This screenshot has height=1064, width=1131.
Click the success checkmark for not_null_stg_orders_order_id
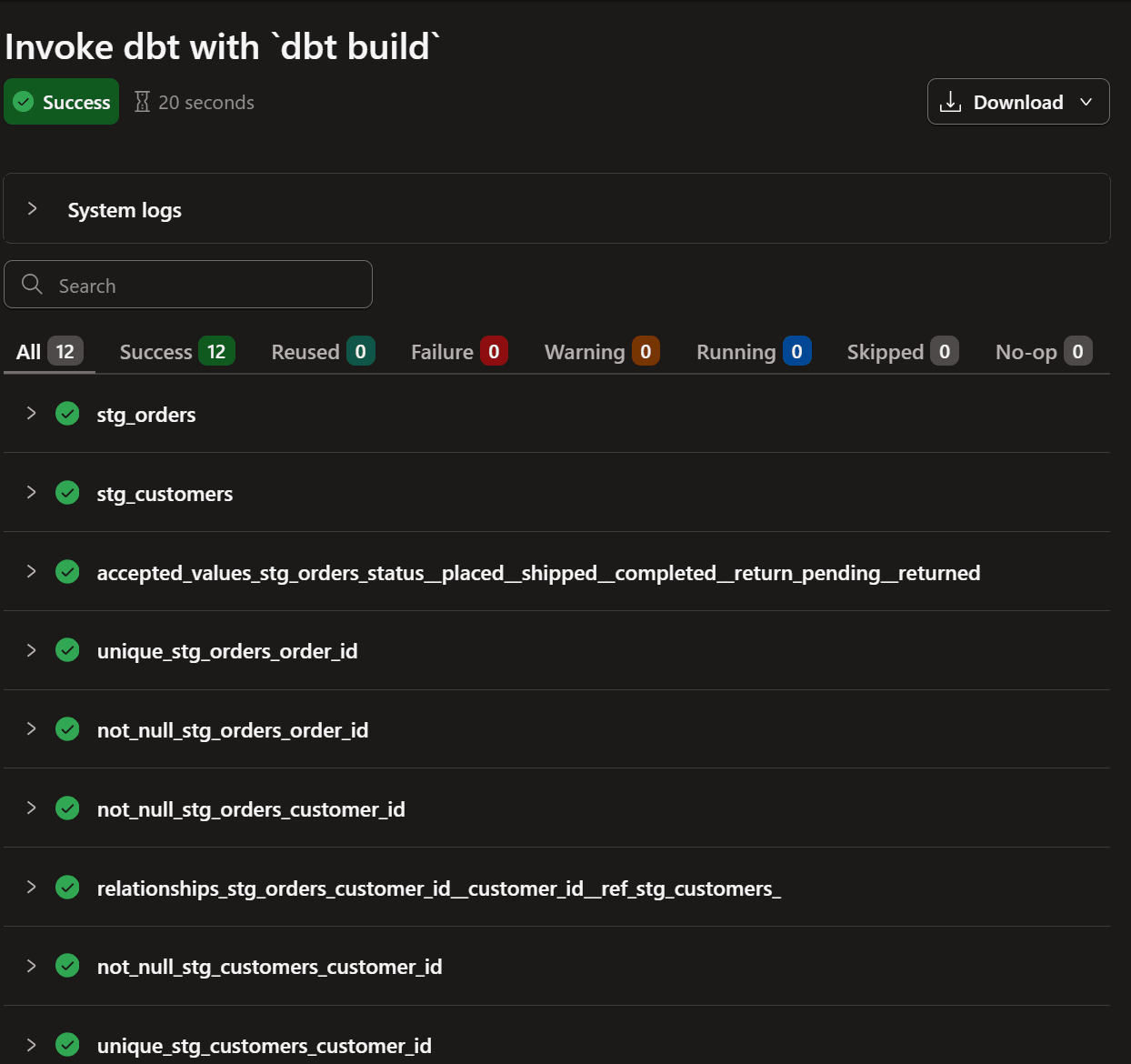point(67,729)
